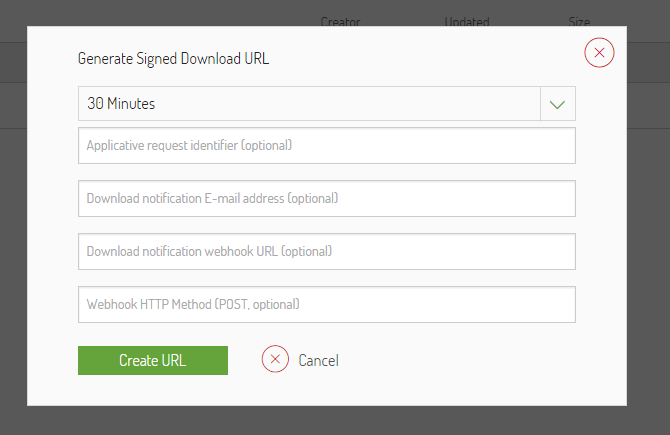Activate the optional request identifier text box
The width and height of the screenshot is (670, 435).
(x=326, y=145)
